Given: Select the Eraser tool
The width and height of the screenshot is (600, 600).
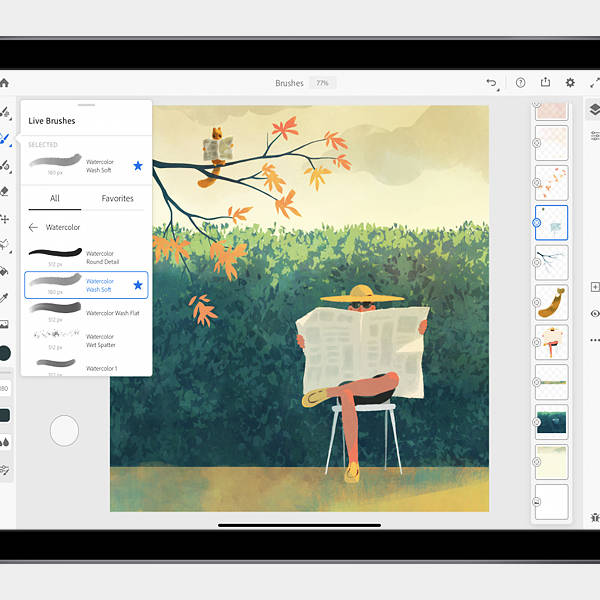Looking at the screenshot, I should (x=5, y=191).
